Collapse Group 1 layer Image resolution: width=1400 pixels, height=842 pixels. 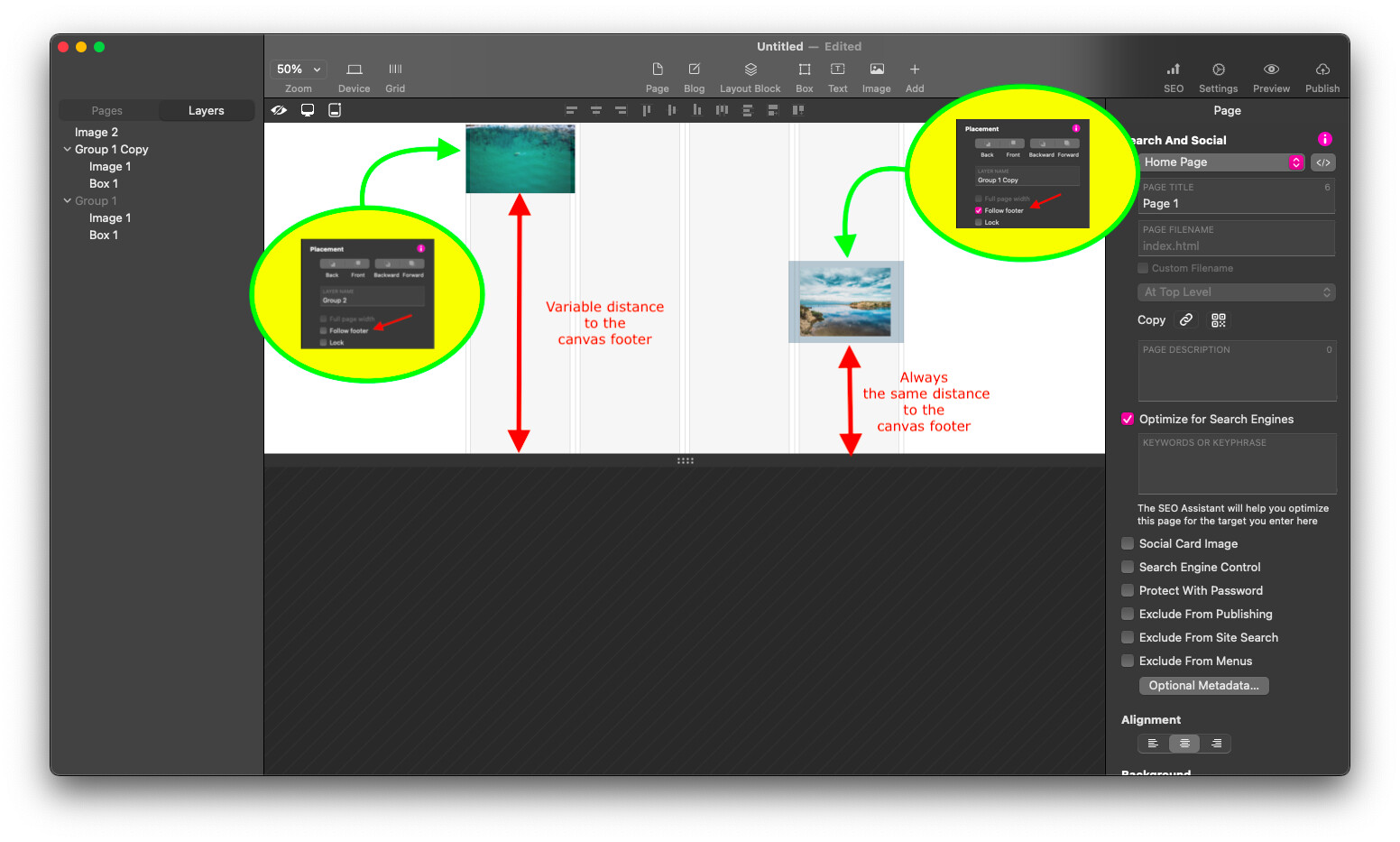pos(67,200)
